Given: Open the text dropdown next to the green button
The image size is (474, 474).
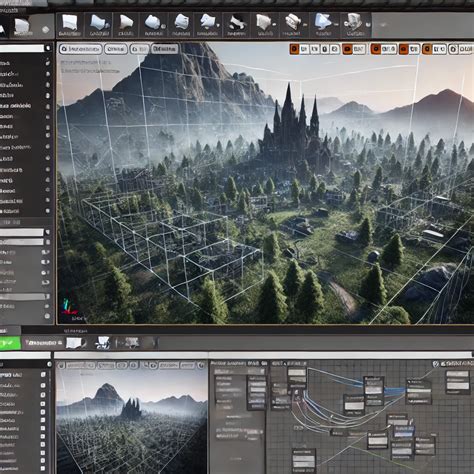Looking at the screenshot, I should (43, 343).
